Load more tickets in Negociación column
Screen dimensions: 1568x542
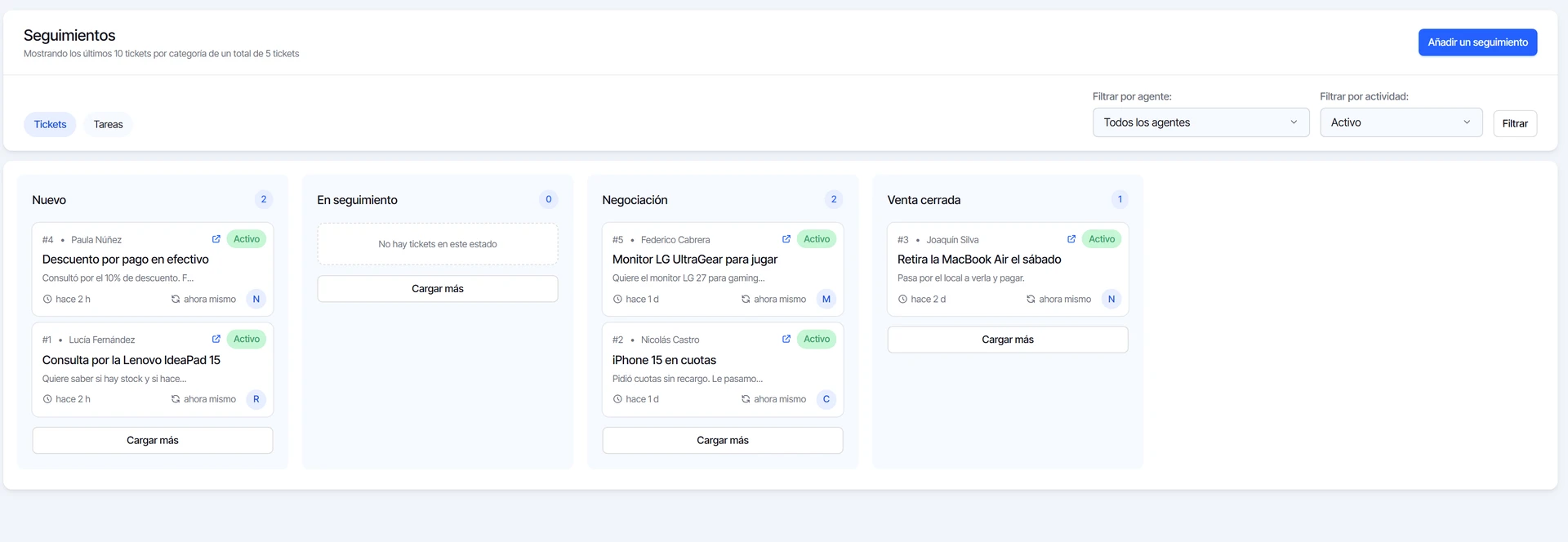tap(723, 440)
